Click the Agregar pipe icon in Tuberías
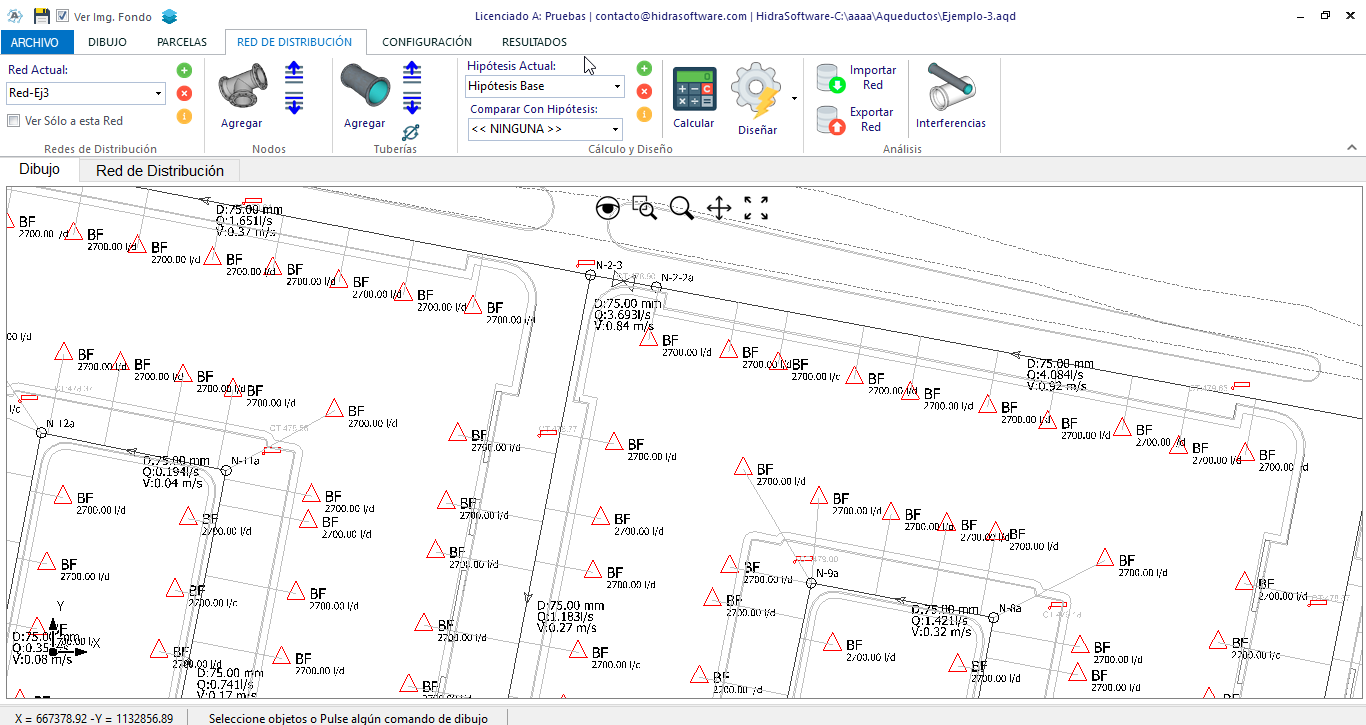The height and width of the screenshot is (725, 1366). 364,88
